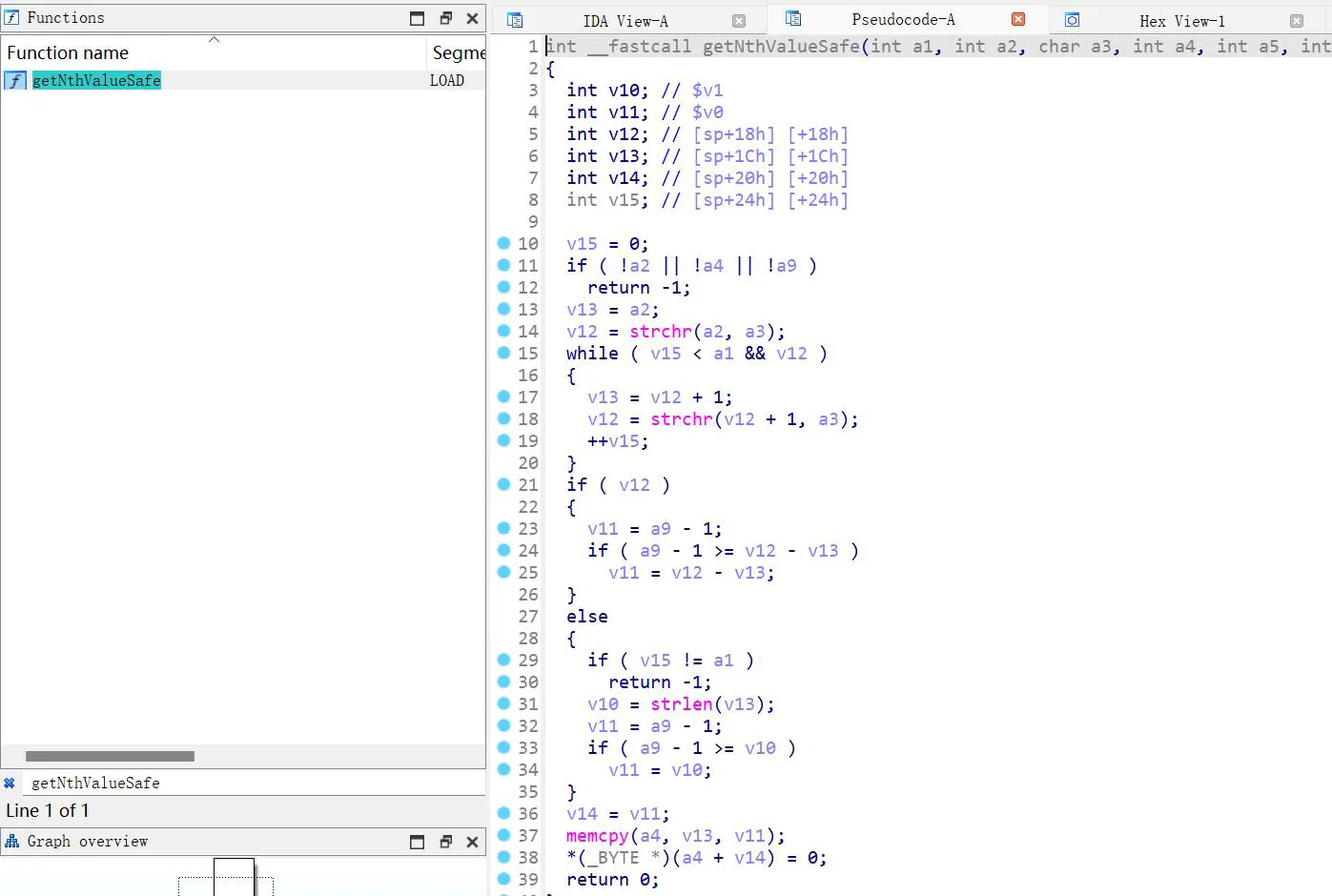
Task: Click the '$v1' comment on line 3
Action: 707,90
